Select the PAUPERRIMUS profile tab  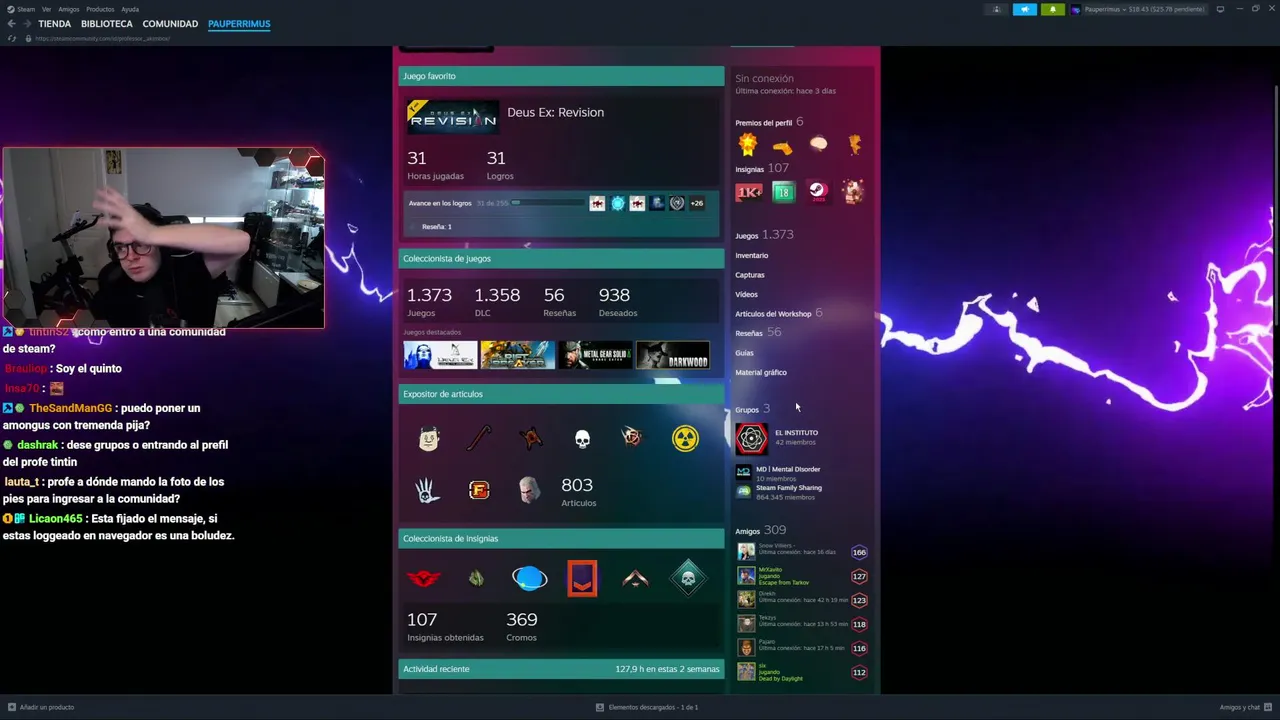click(x=239, y=24)
